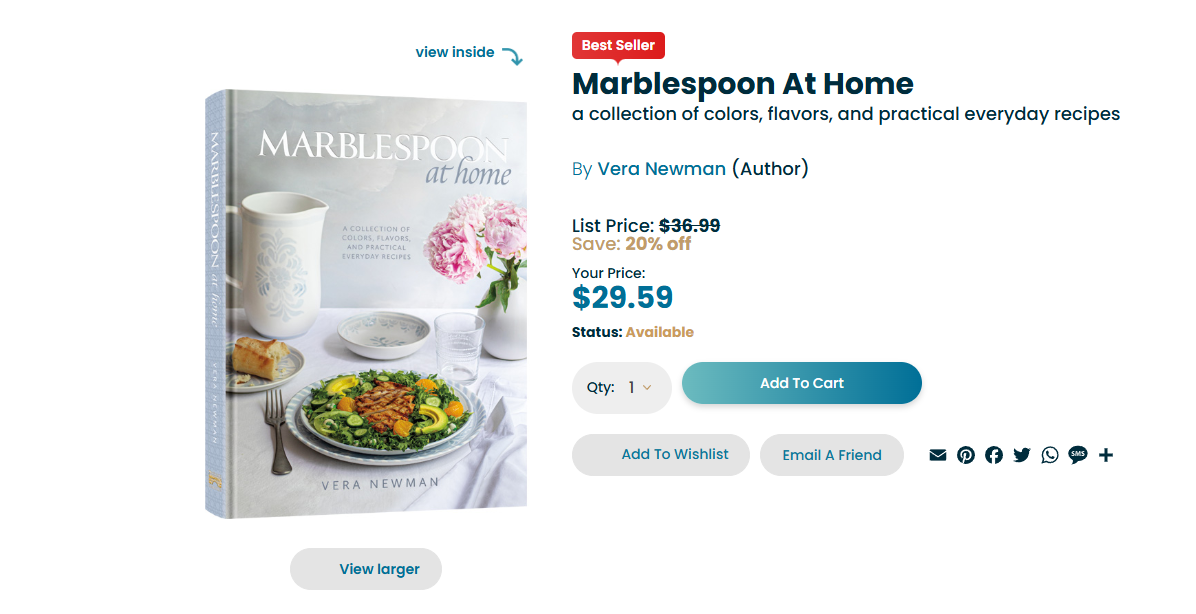Share this book via email icon
The height and width of the screenshot is (614, 1196).
[937, 455]
